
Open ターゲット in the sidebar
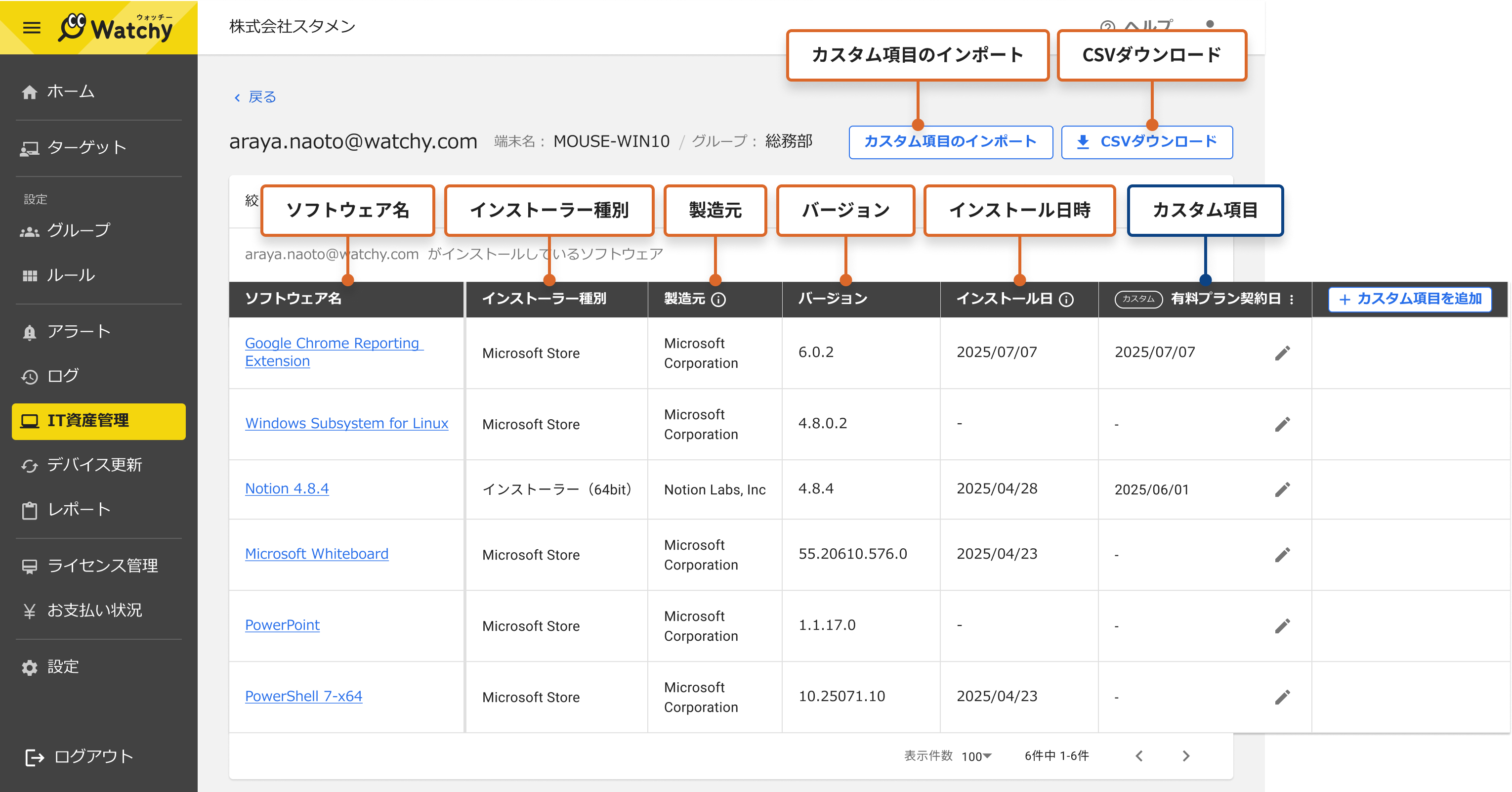74,147
